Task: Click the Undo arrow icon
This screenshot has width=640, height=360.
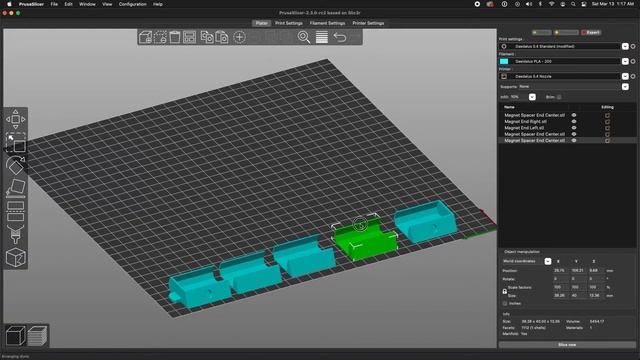Action: 340,37
